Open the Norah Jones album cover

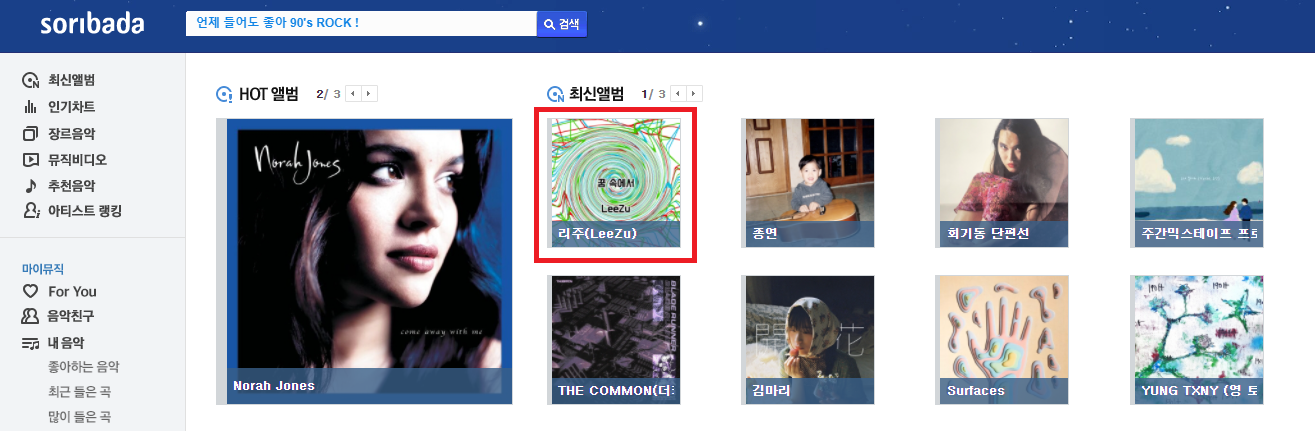[365, 261]
